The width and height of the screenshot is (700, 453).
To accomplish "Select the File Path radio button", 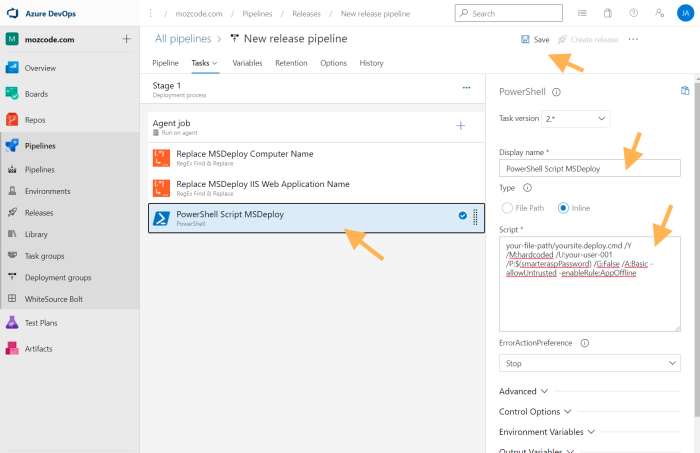I will 508,208.
